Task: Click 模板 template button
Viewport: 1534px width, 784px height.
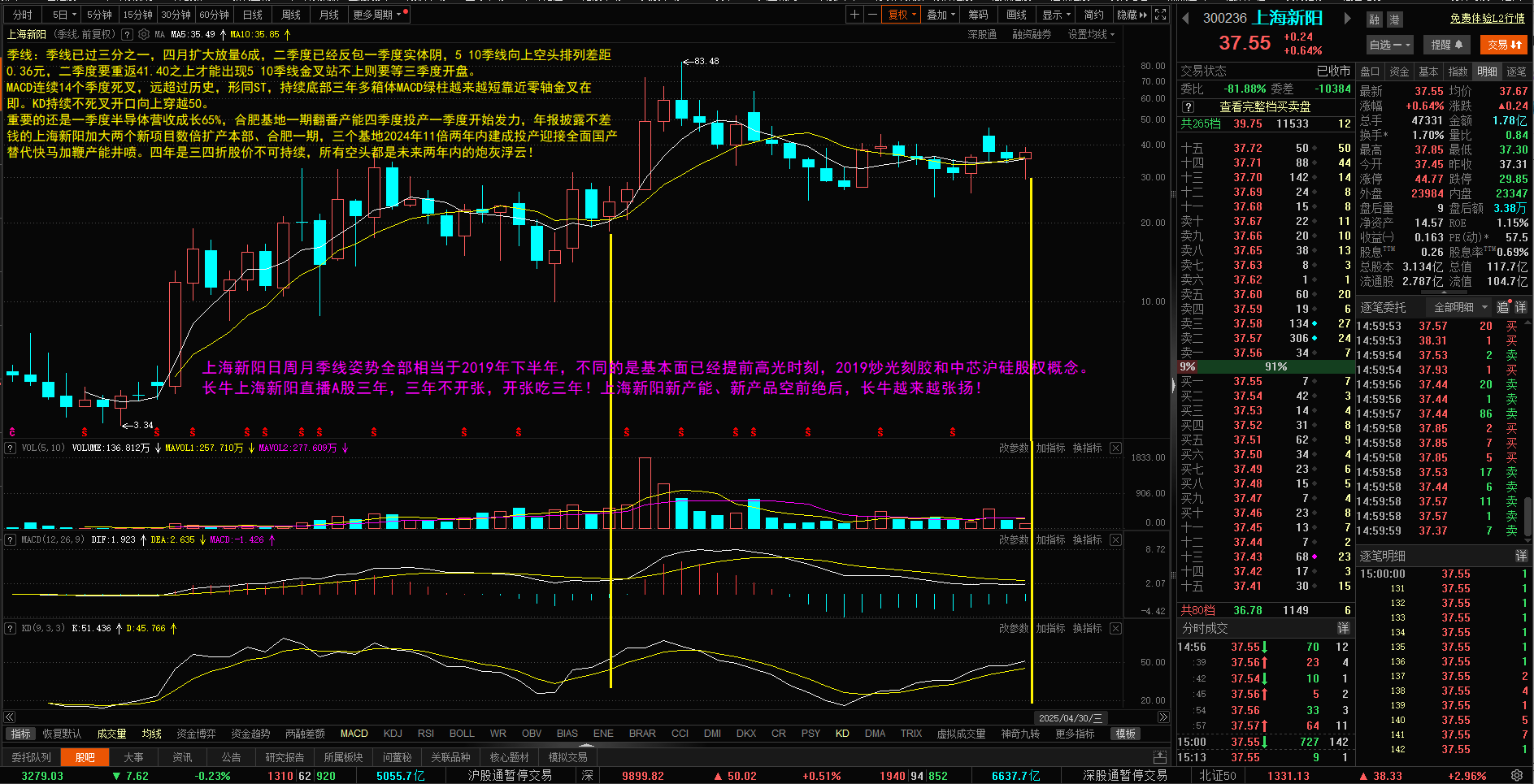Action: click(1126, 734)
